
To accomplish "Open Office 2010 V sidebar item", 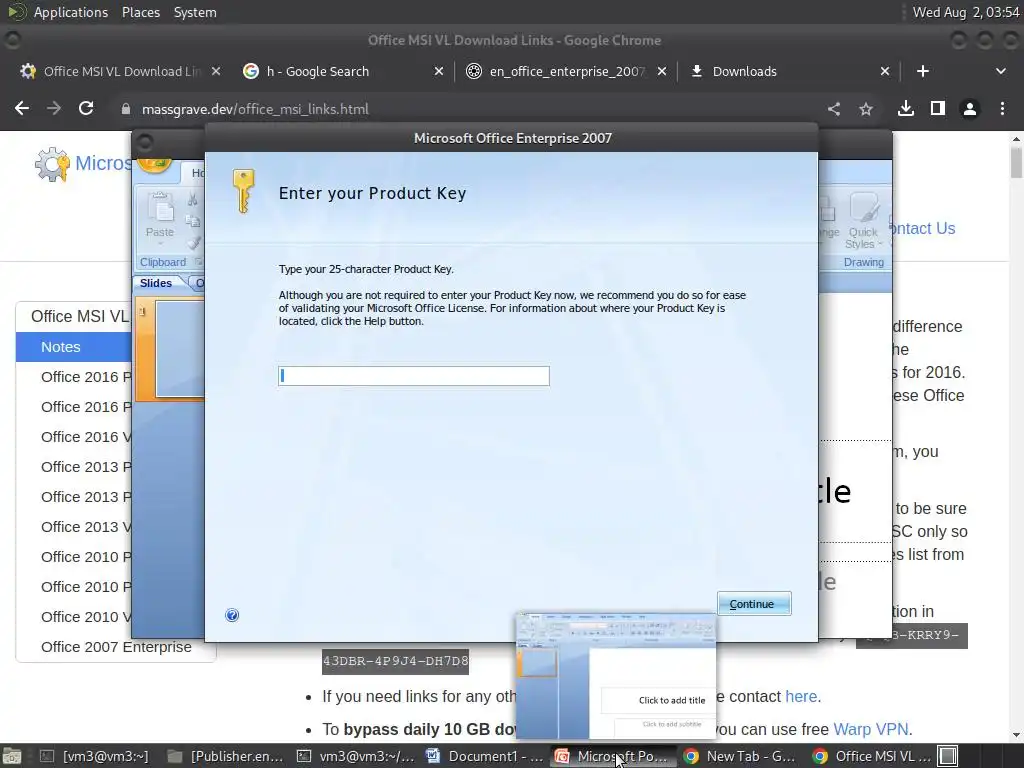I will pos(86,616).
